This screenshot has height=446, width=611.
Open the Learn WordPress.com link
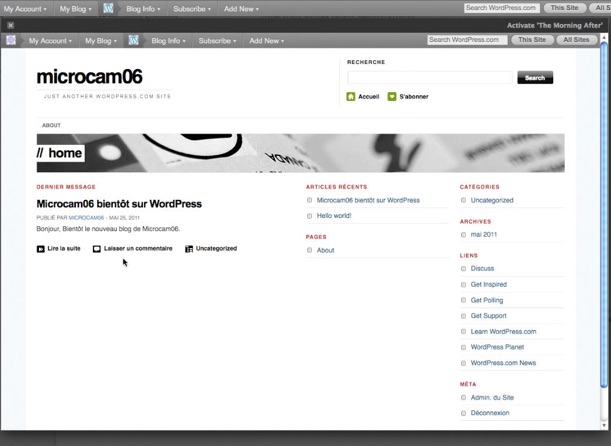[503, 331]
